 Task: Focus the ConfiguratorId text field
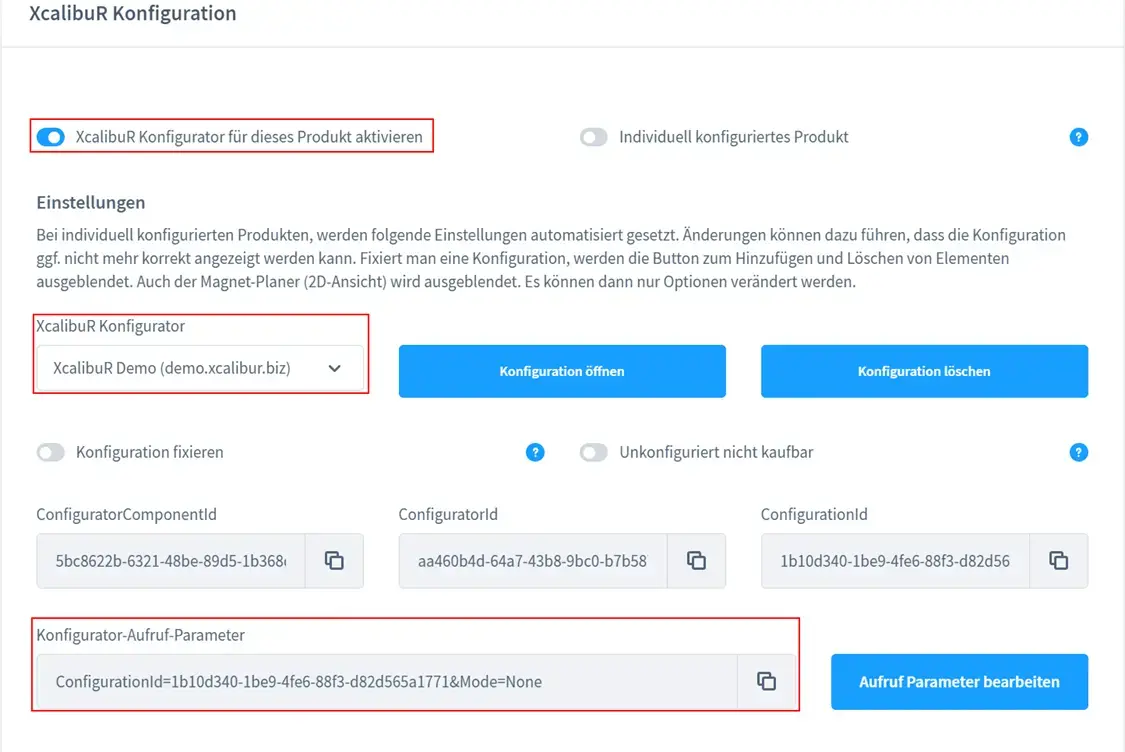(x=532, y=561)
